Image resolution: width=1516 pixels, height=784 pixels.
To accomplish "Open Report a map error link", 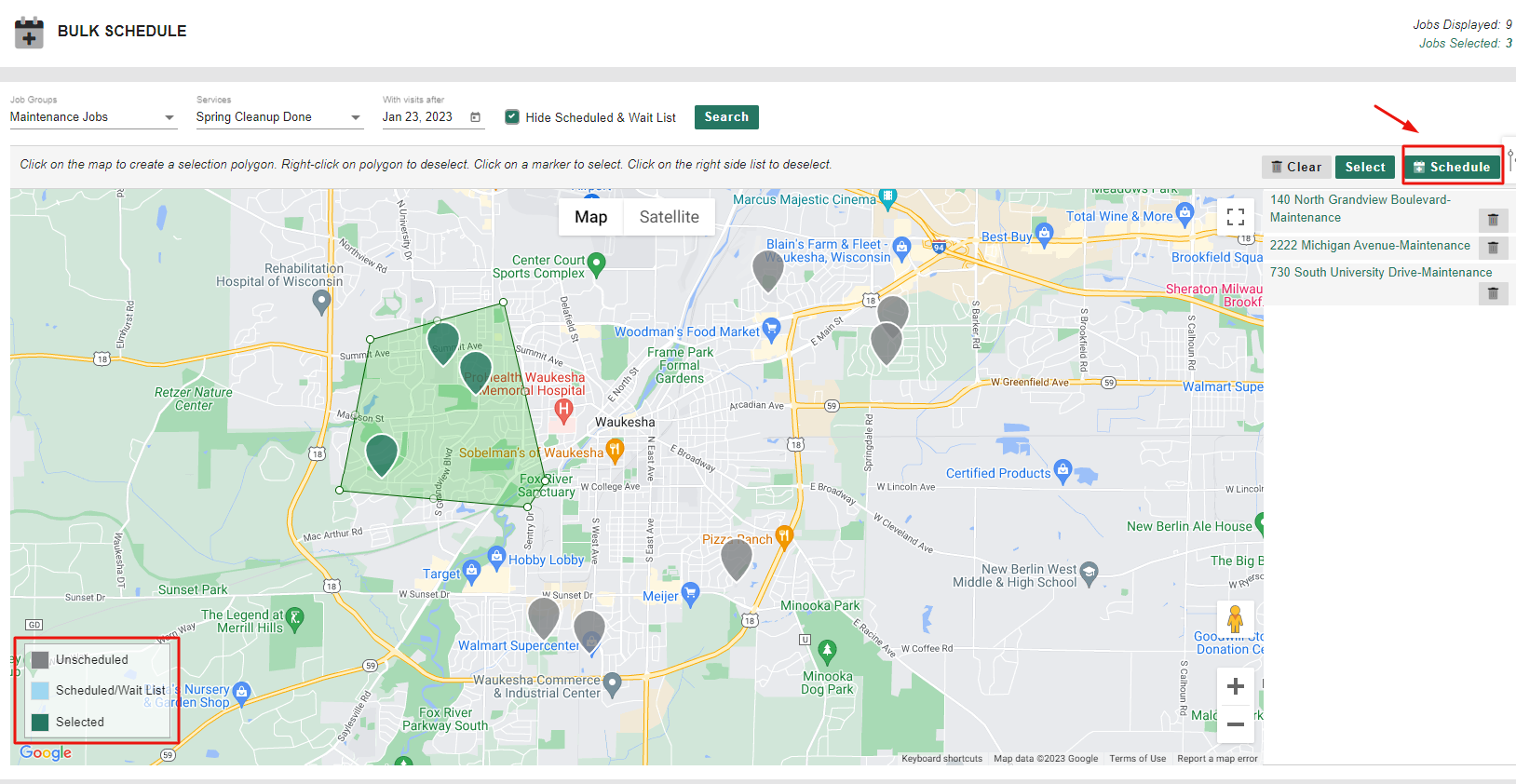I will (x=1217, y=759).
